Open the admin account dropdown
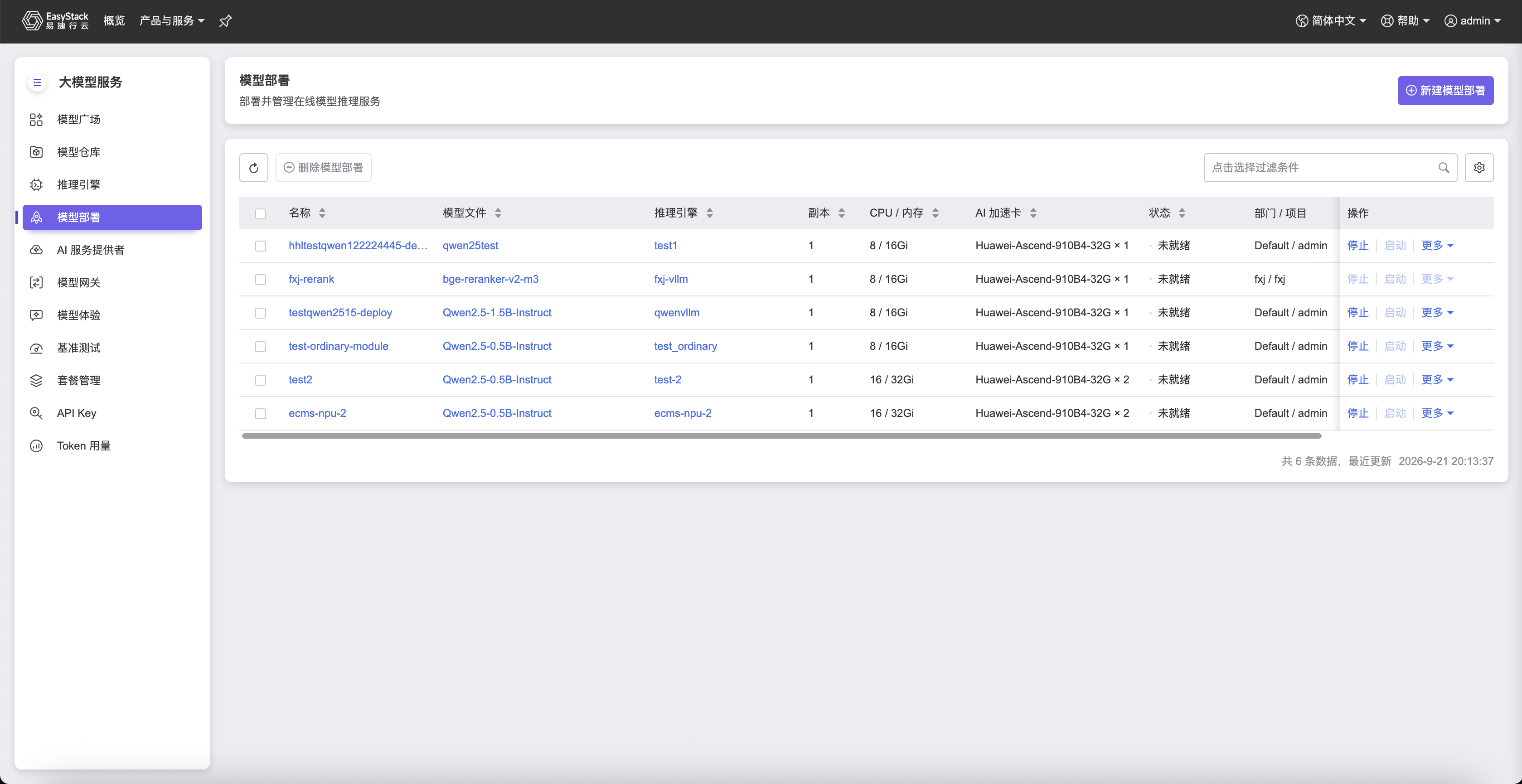 [1472, 21]
